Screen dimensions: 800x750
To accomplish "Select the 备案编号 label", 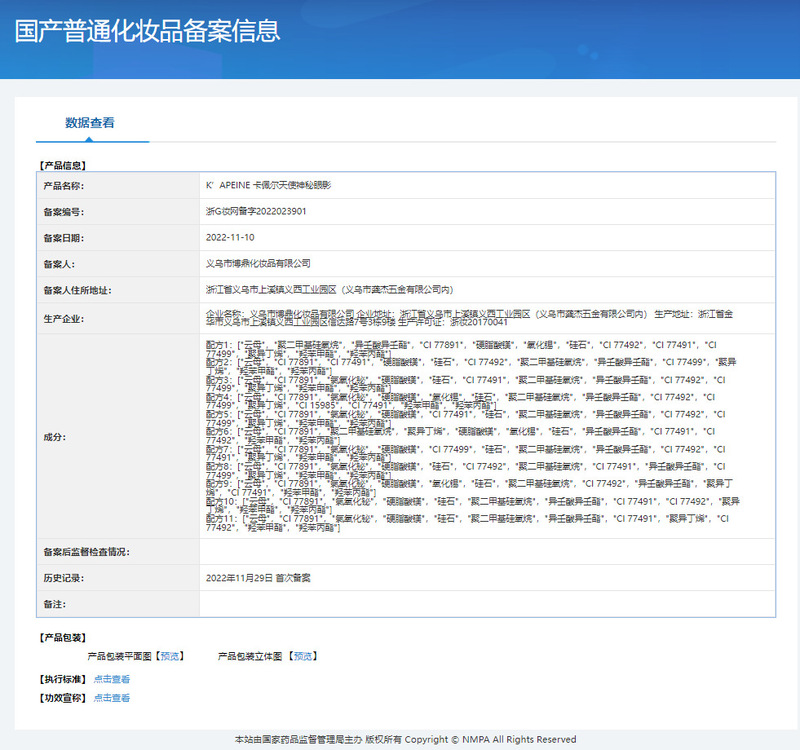I will 64,212.
